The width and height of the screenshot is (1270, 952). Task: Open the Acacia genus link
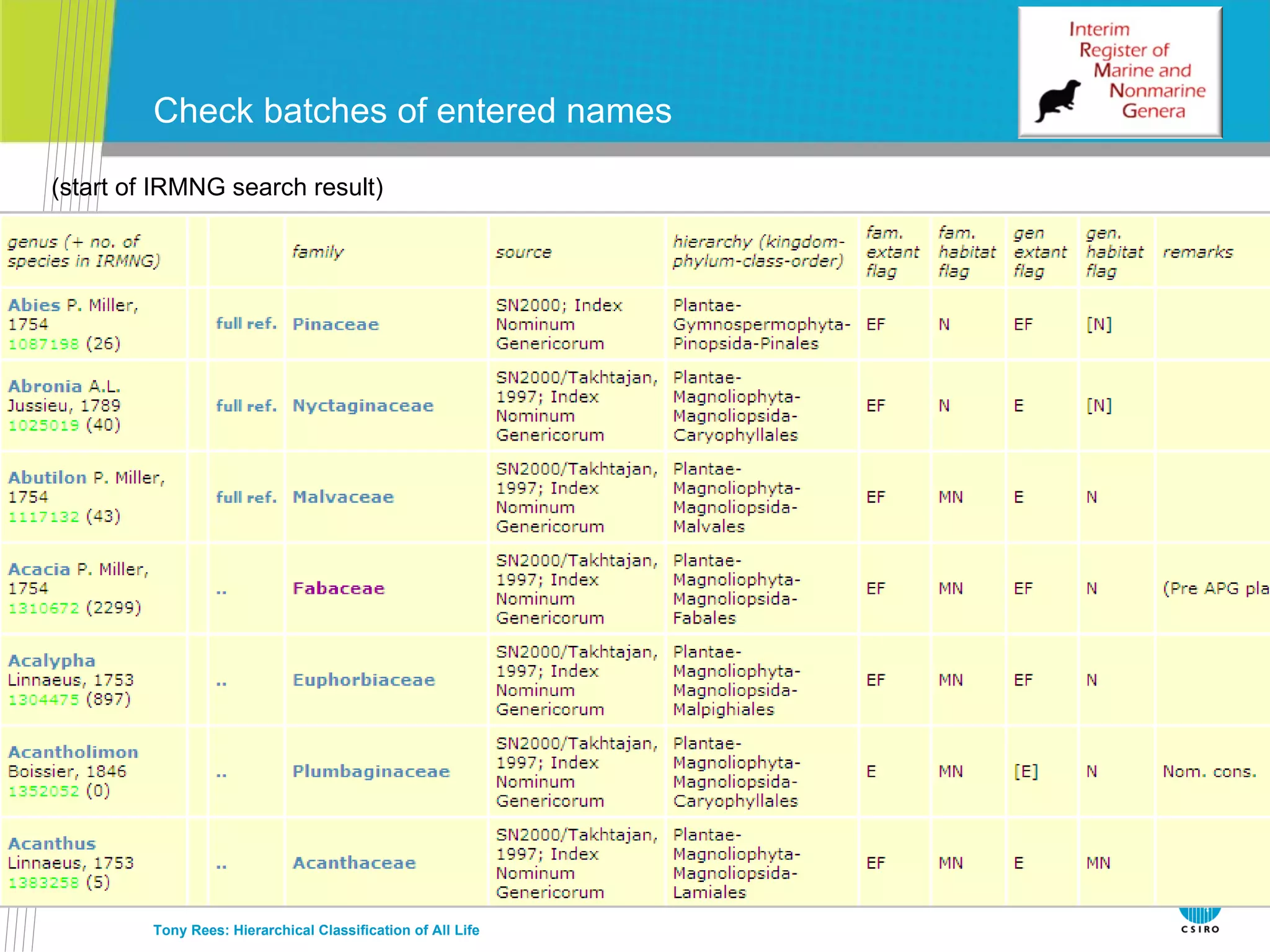point(38,569)
